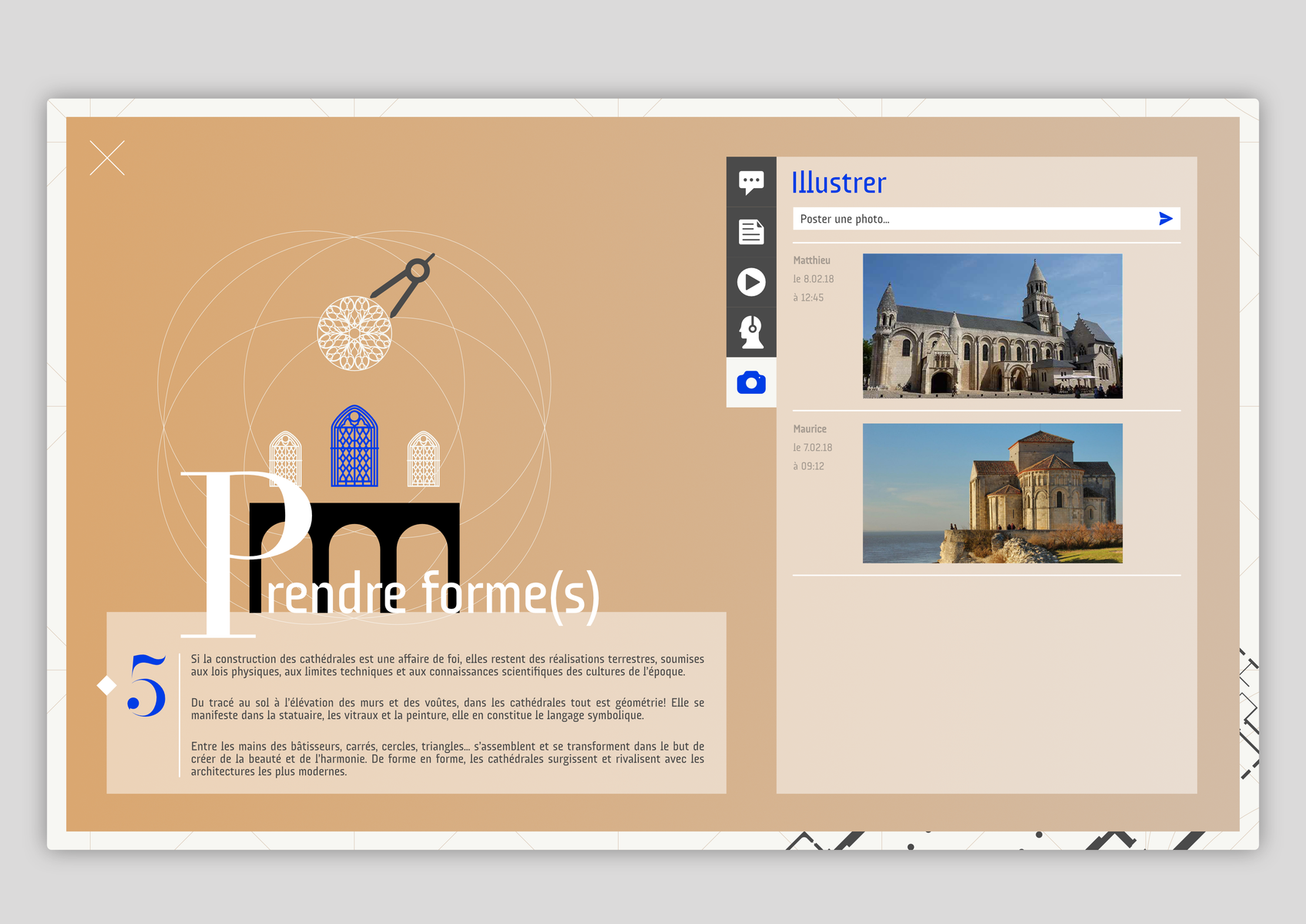This screenshot has height=924, width=1306.
Task: Click the black arched arcade illustration
Action: point(354,557)
